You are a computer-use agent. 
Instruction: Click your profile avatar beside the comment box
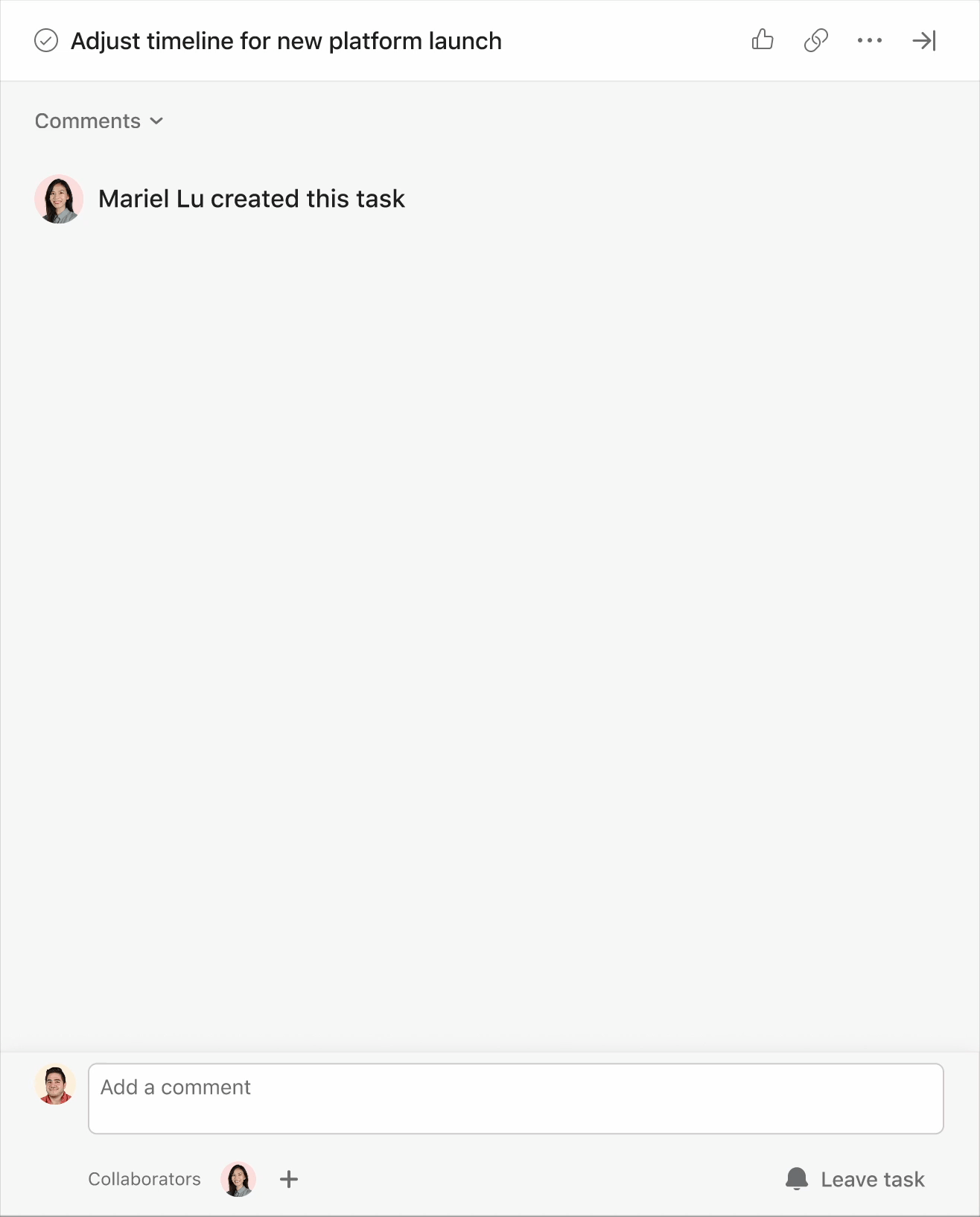coord(55,1084)
